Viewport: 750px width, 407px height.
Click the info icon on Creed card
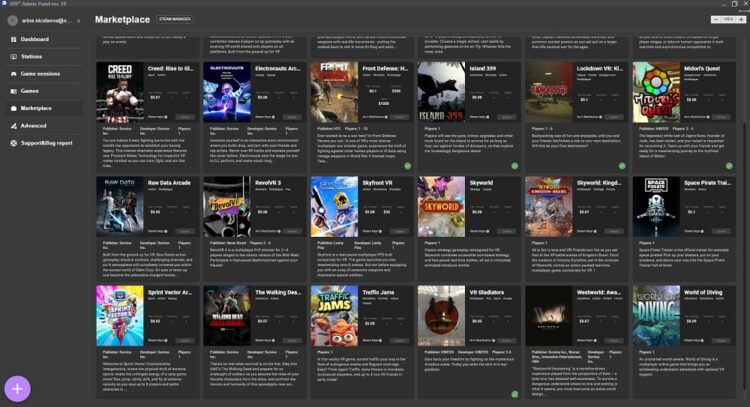point(166,117)
